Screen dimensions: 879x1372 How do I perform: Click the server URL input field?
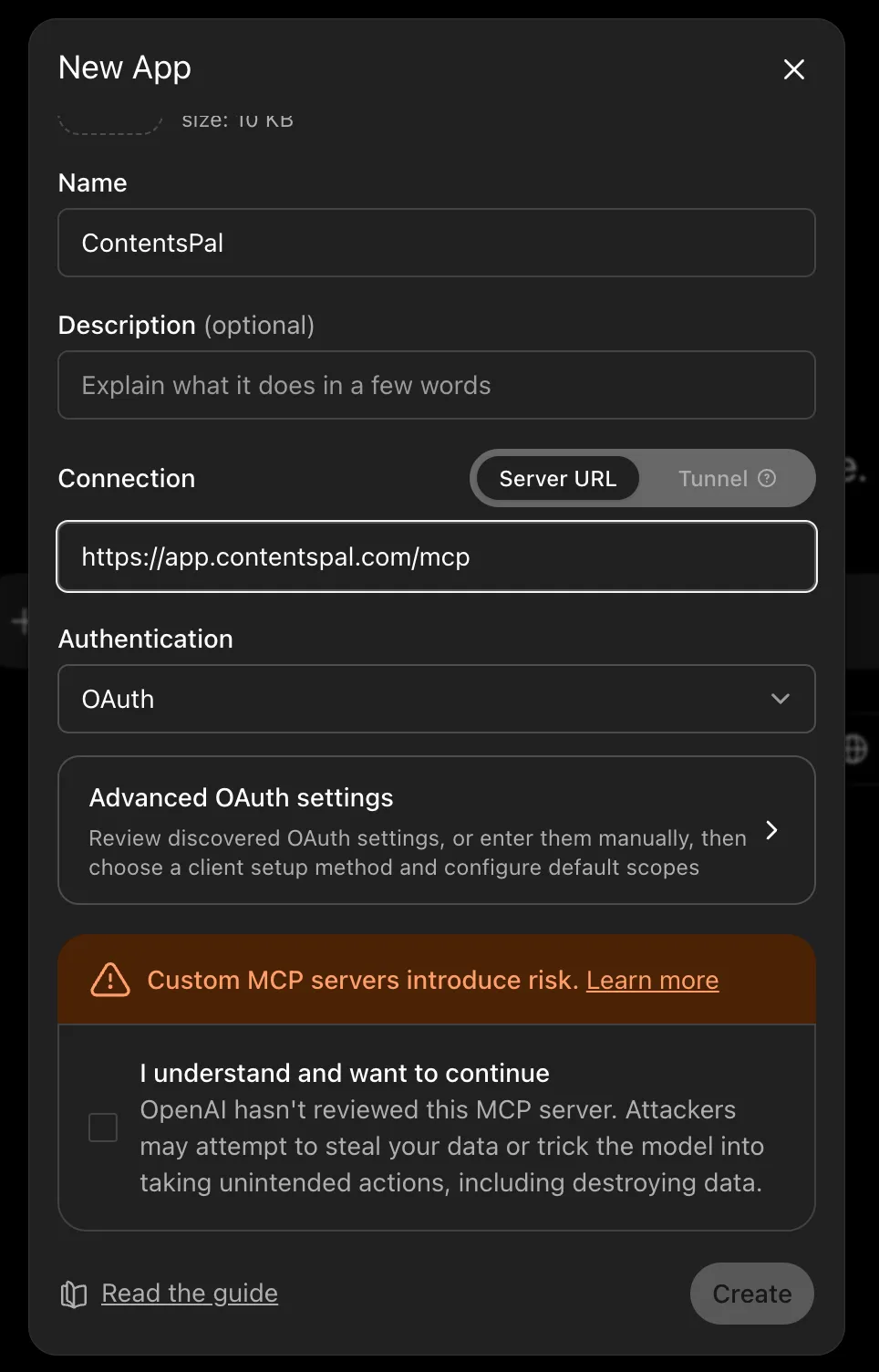click(x=437, y=556)
